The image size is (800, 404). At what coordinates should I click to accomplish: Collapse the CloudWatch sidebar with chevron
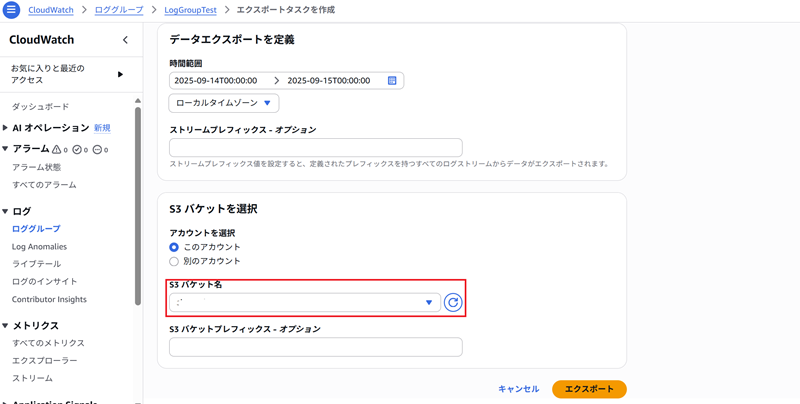click(125, 40)
